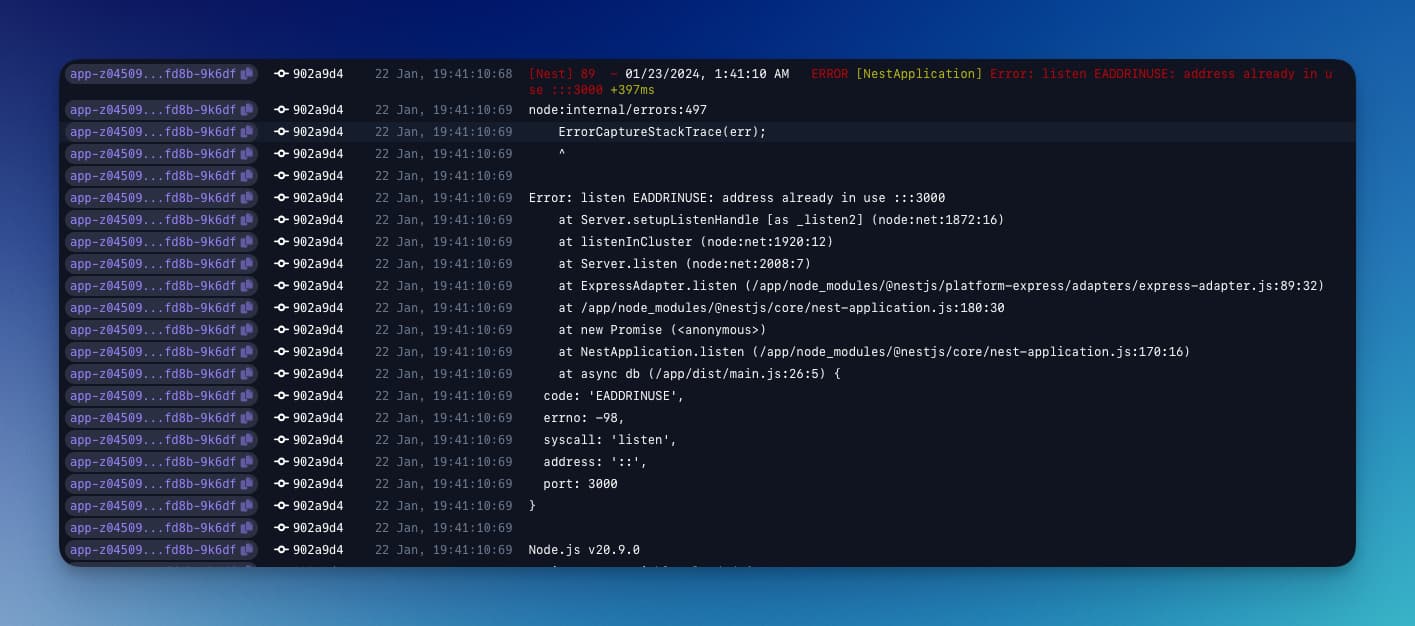
Task: Open commit 902a9d4 on listenInCluster row
Action: [x=309, y=242]
